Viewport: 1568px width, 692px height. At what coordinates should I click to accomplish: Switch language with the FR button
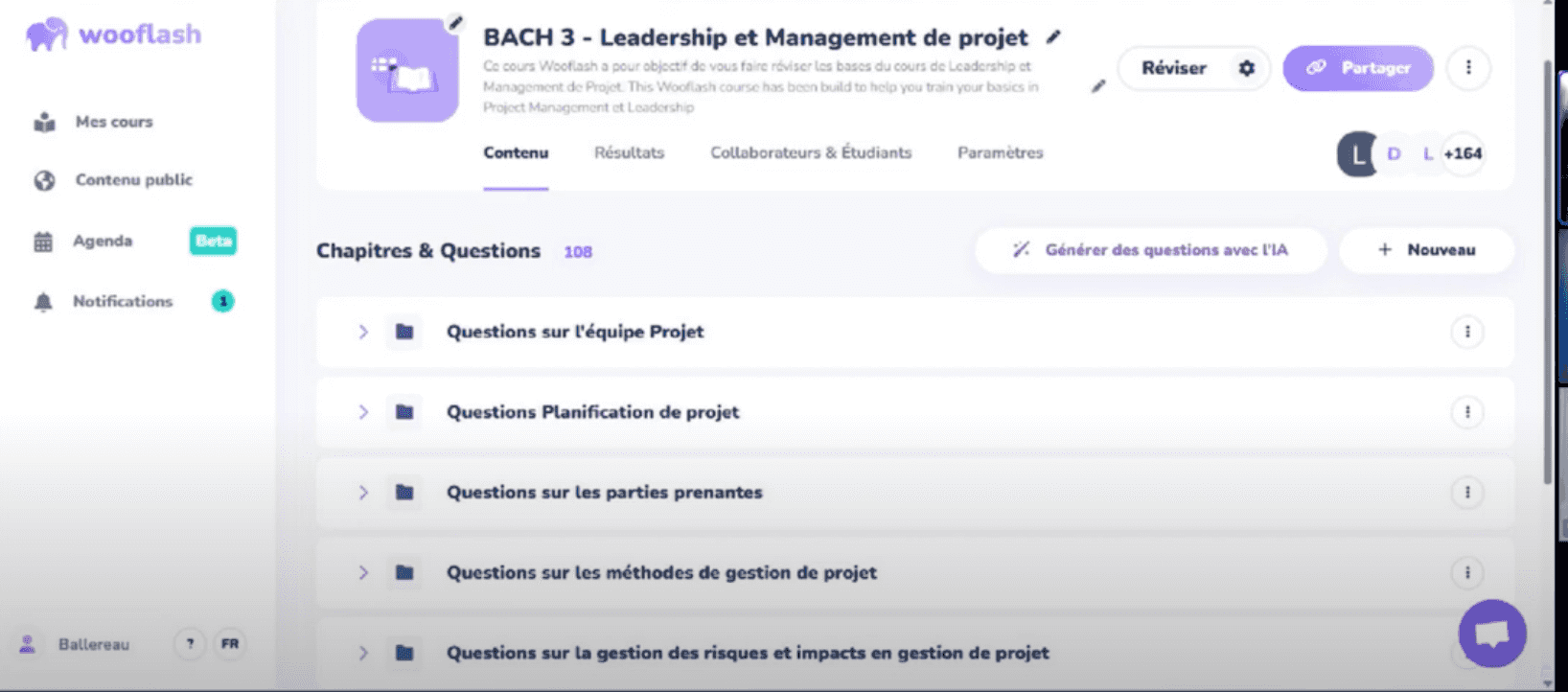tap(230, 644)
